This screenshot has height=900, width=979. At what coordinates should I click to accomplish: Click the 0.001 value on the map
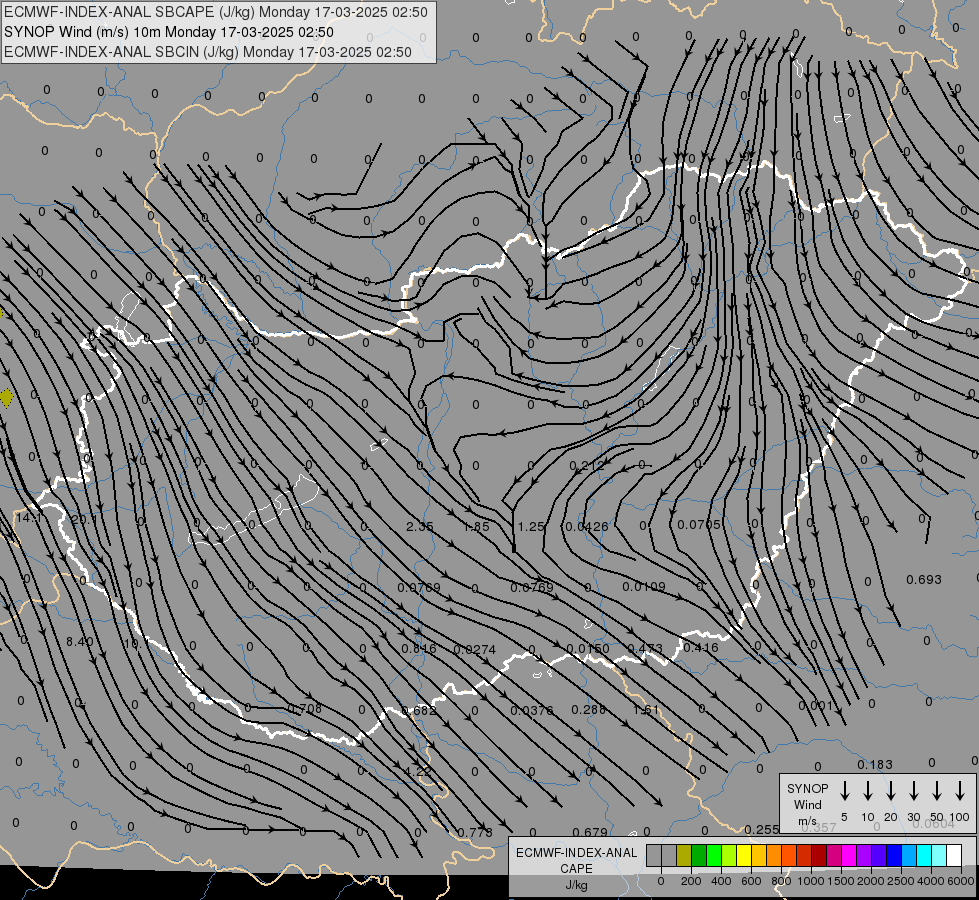tap(815, 706)
